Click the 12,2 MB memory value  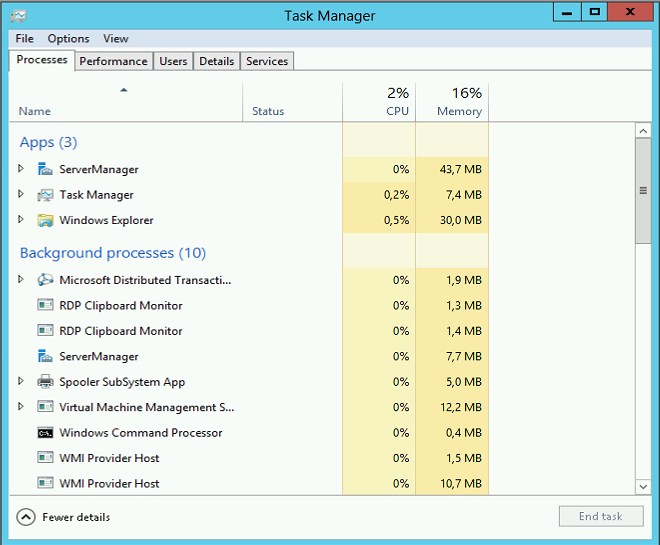(461, 407)
